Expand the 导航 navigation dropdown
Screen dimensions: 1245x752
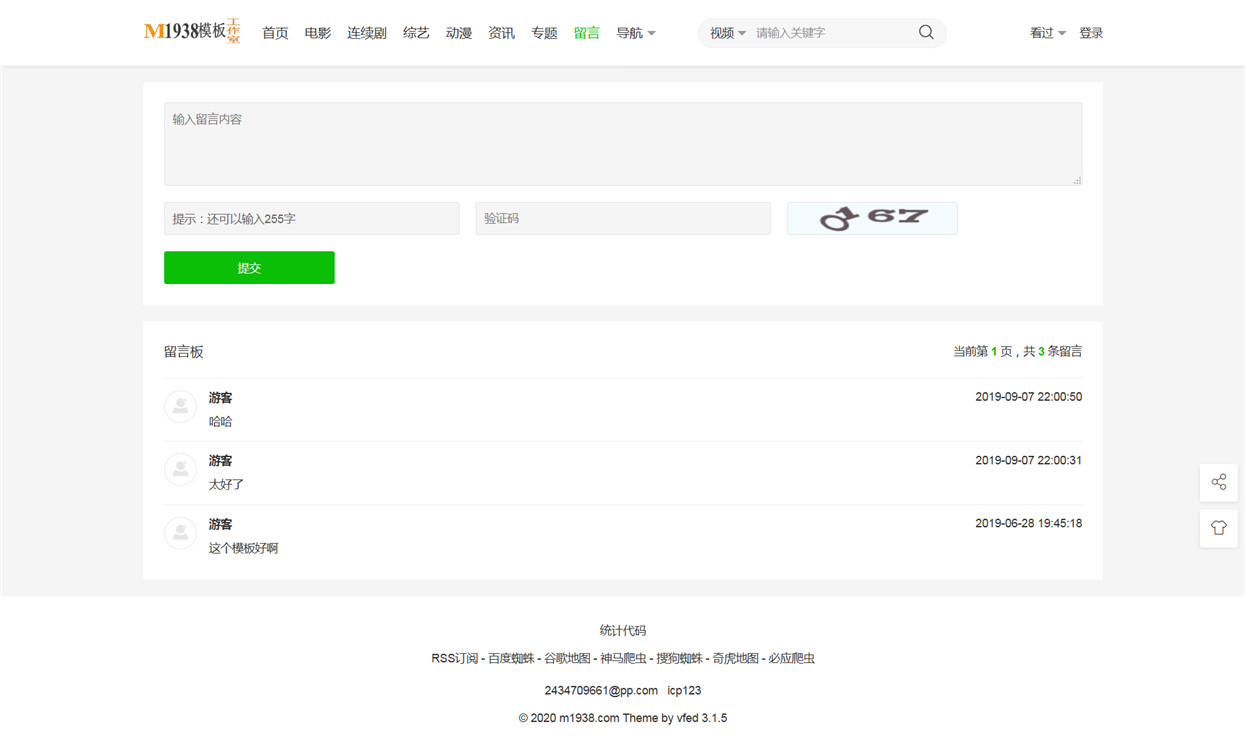coord(636,33)
